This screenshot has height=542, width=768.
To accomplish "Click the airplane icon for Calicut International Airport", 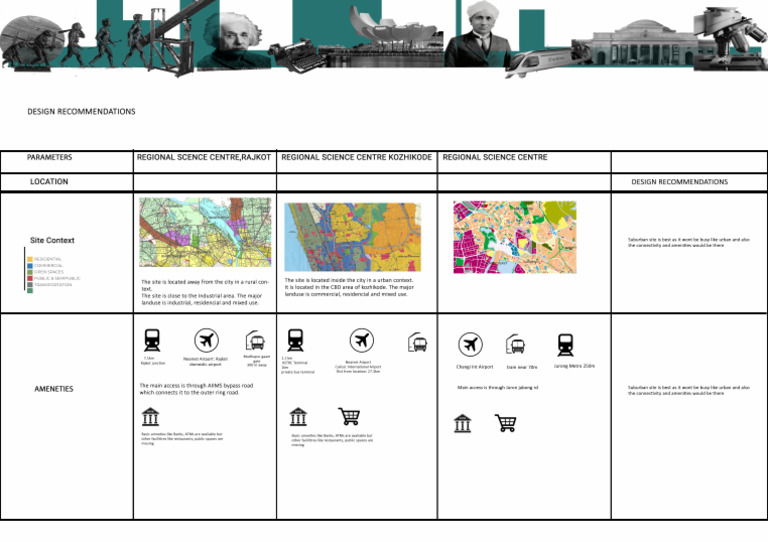I will pyautogui.click(x=361, y=340).
